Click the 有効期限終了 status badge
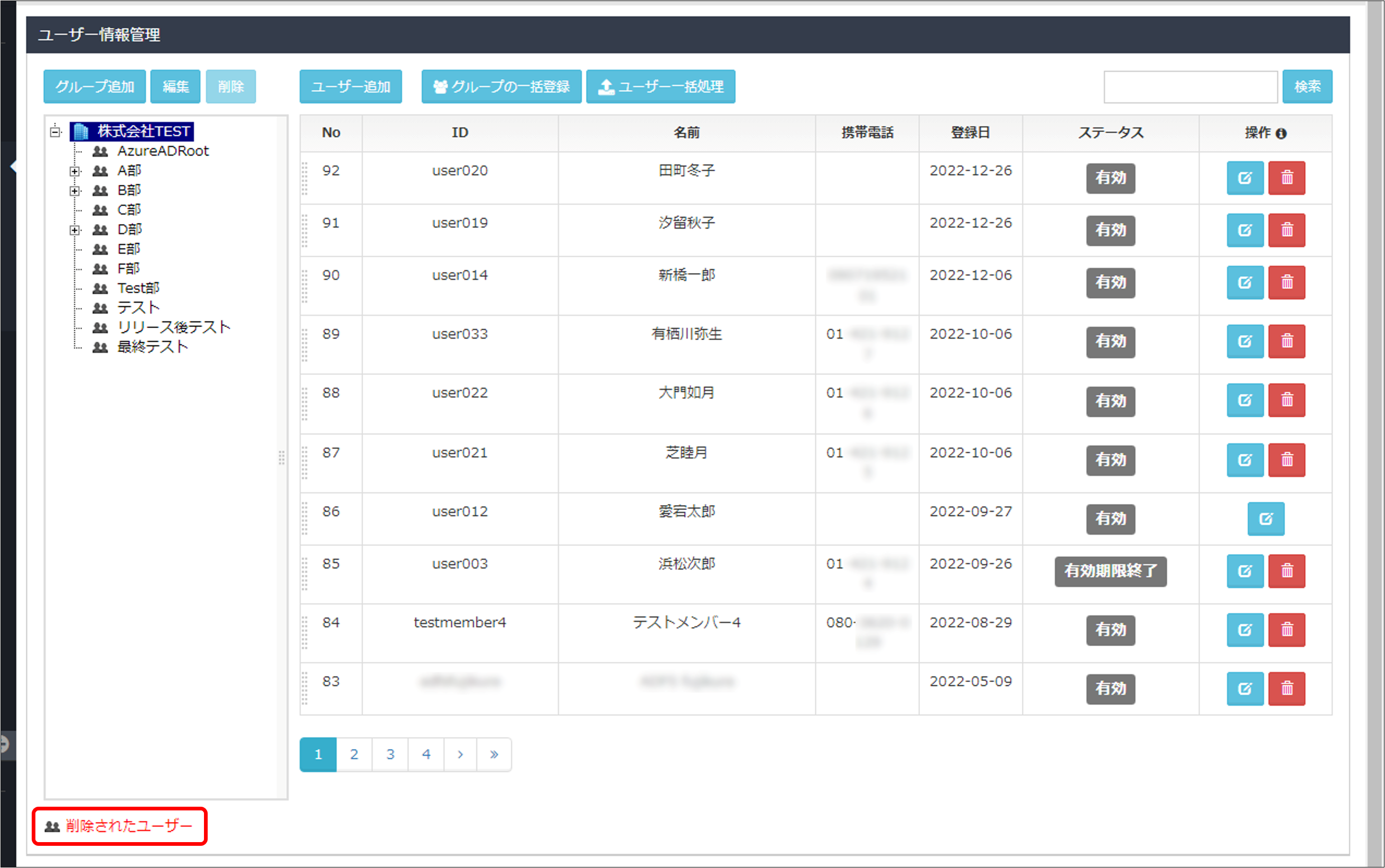 pos(1111,571)
